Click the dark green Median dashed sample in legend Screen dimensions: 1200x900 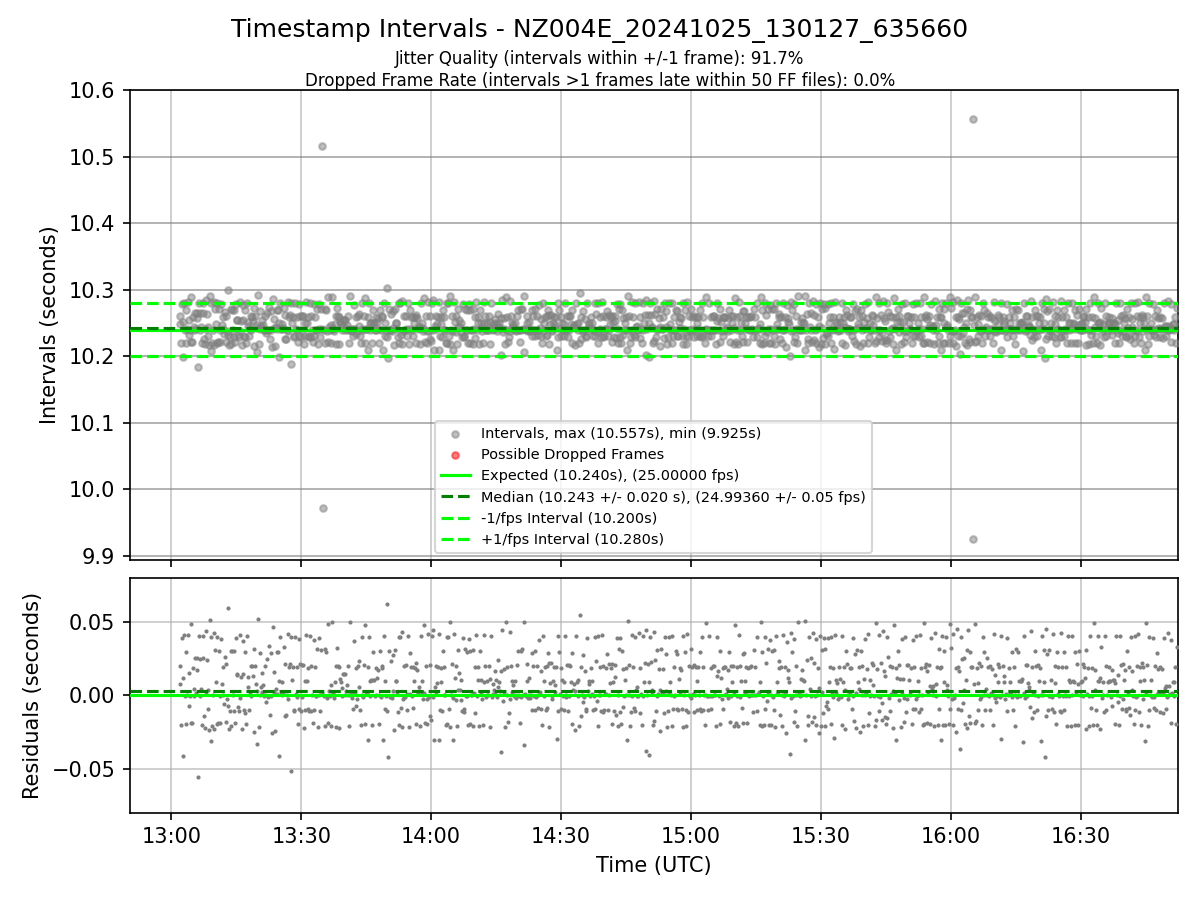(456, 497)
